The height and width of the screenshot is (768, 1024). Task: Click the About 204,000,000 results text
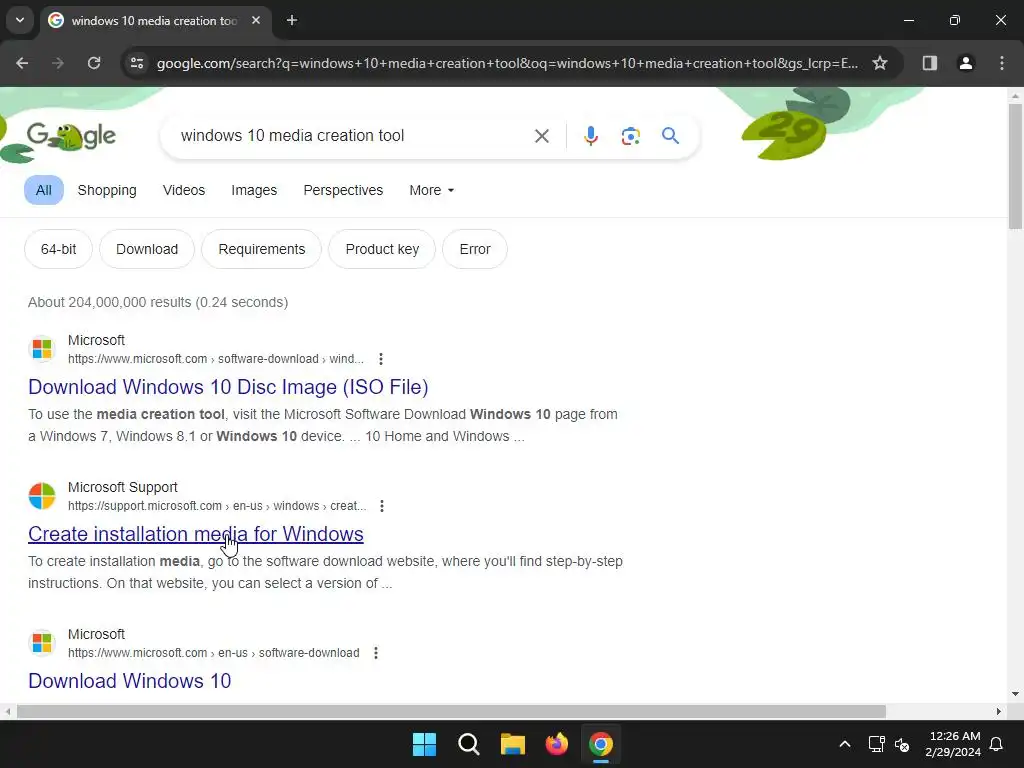157,302
